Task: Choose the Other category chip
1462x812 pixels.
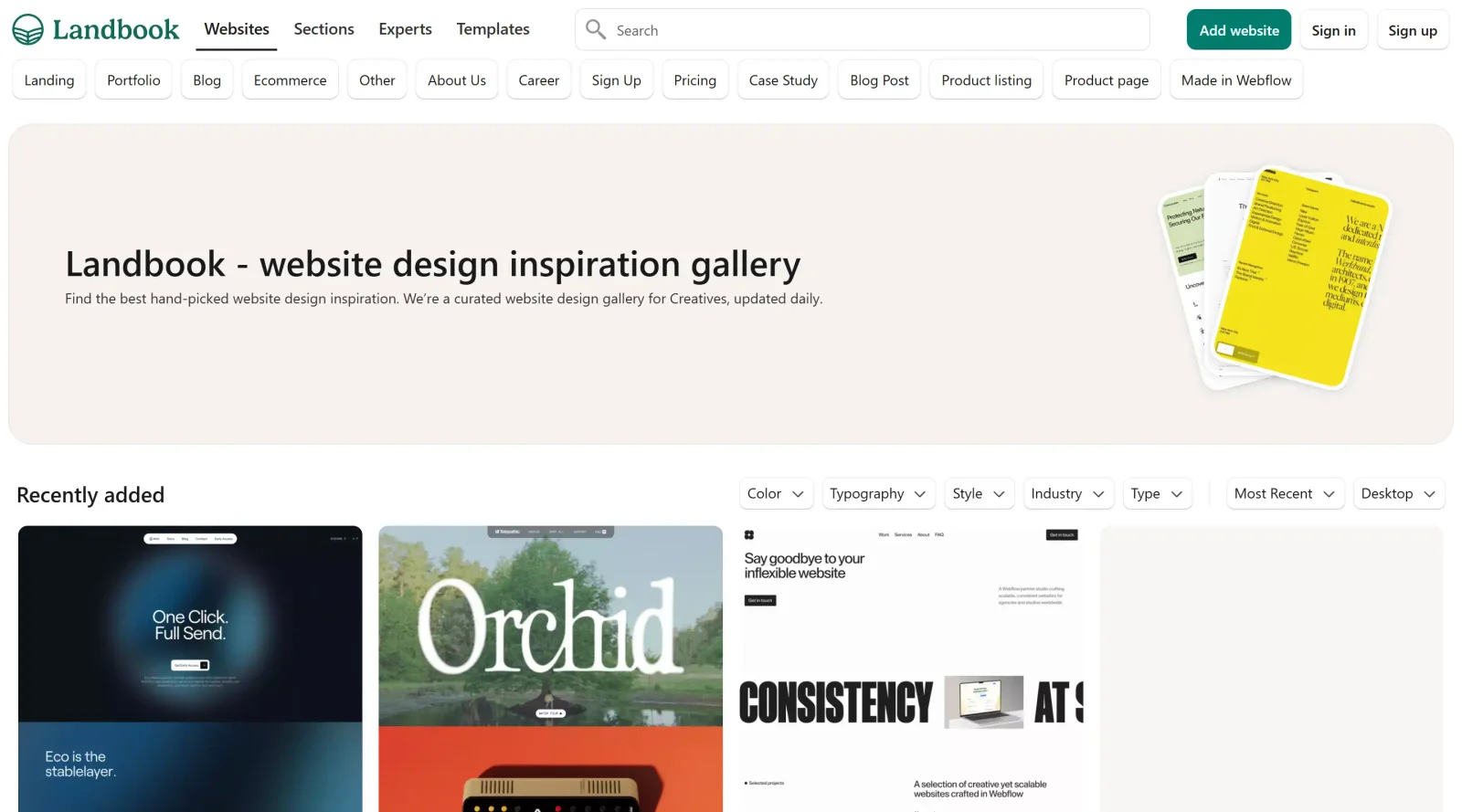Action: [x=376, y=80]
